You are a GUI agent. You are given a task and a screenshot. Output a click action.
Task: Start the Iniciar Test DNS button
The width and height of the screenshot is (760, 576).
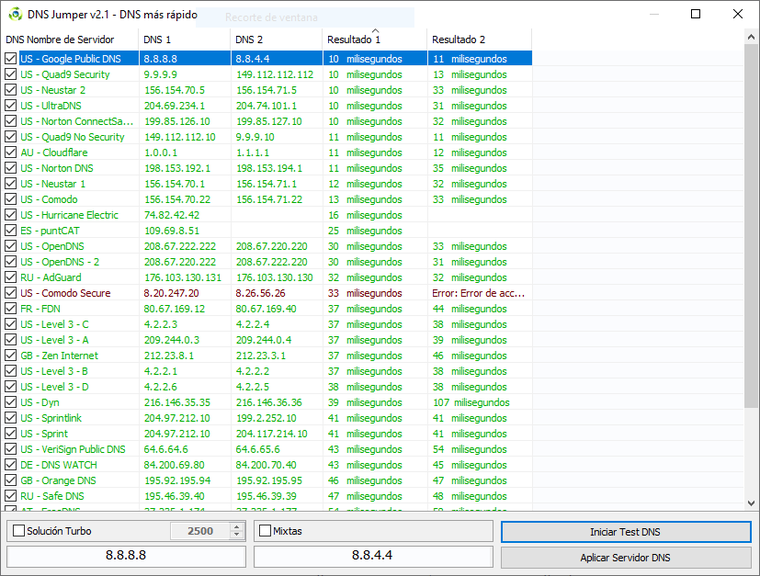626,532
